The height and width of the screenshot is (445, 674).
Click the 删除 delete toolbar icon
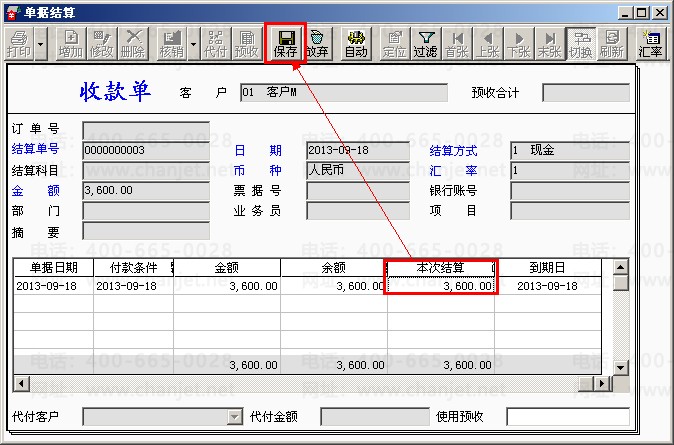pyautogui.click(x=132, y=44)
